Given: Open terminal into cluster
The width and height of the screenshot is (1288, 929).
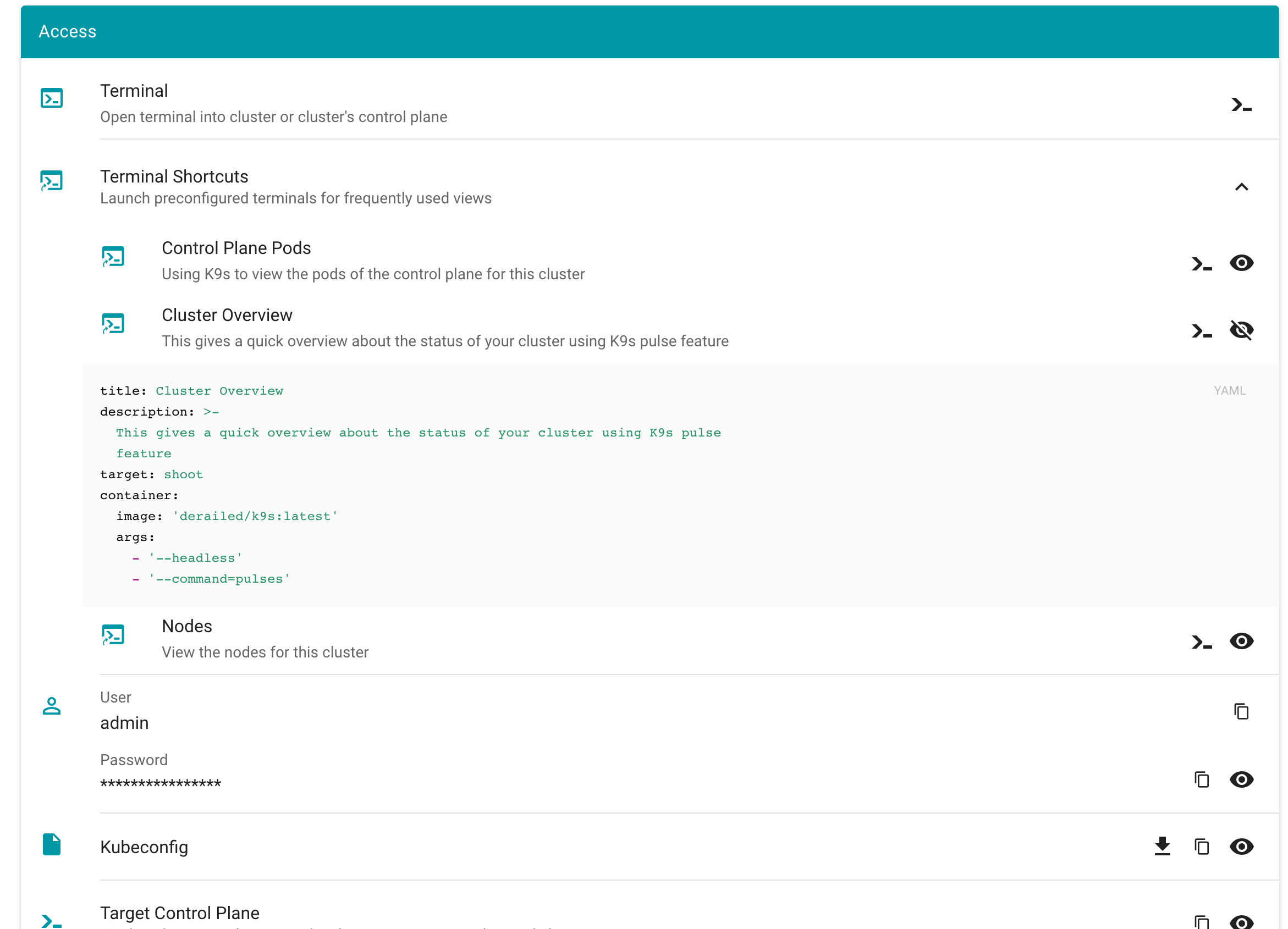Looking at the screenshot, I should click(1241, 105).
